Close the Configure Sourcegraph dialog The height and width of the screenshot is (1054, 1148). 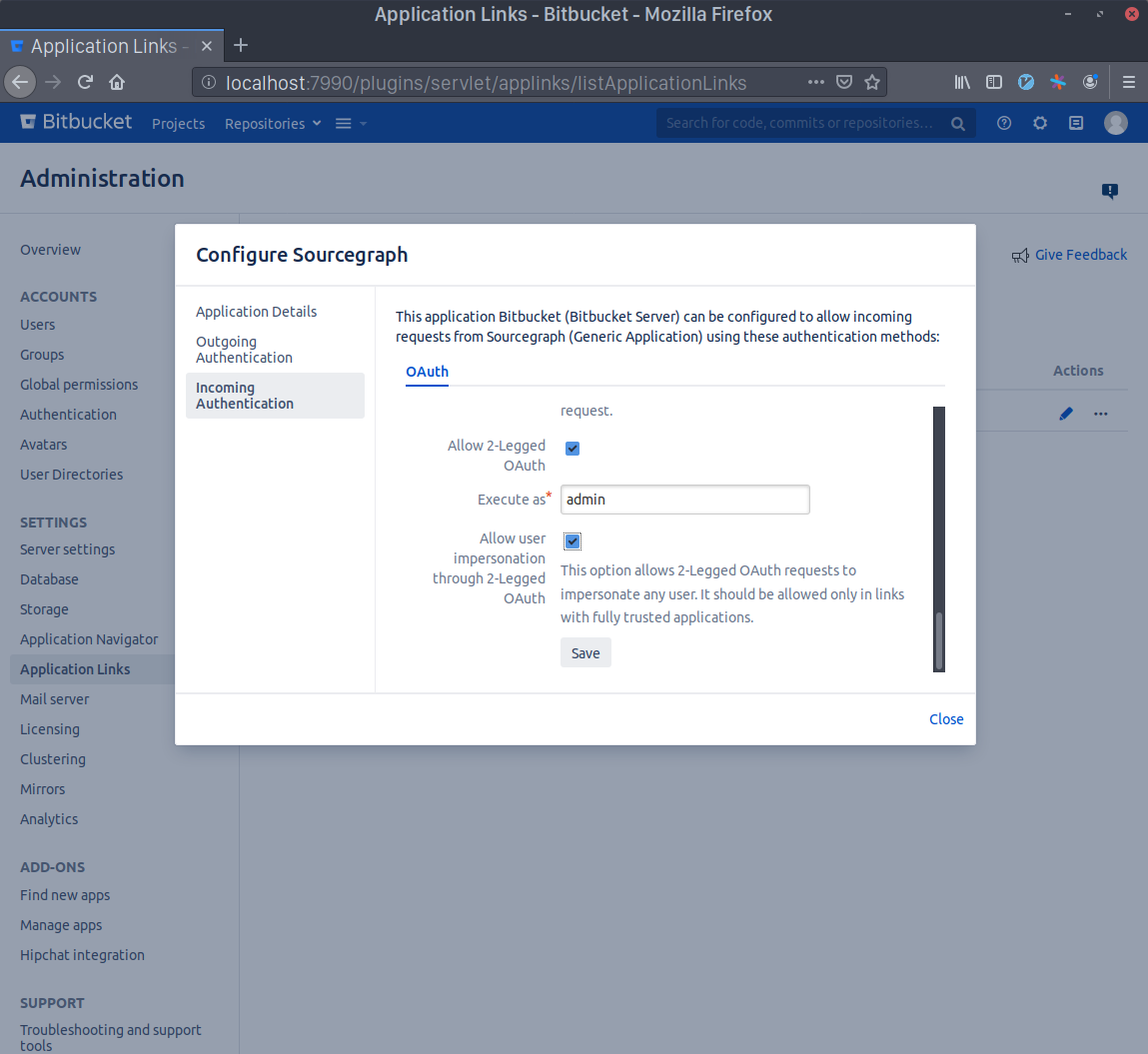coord(946,718)
